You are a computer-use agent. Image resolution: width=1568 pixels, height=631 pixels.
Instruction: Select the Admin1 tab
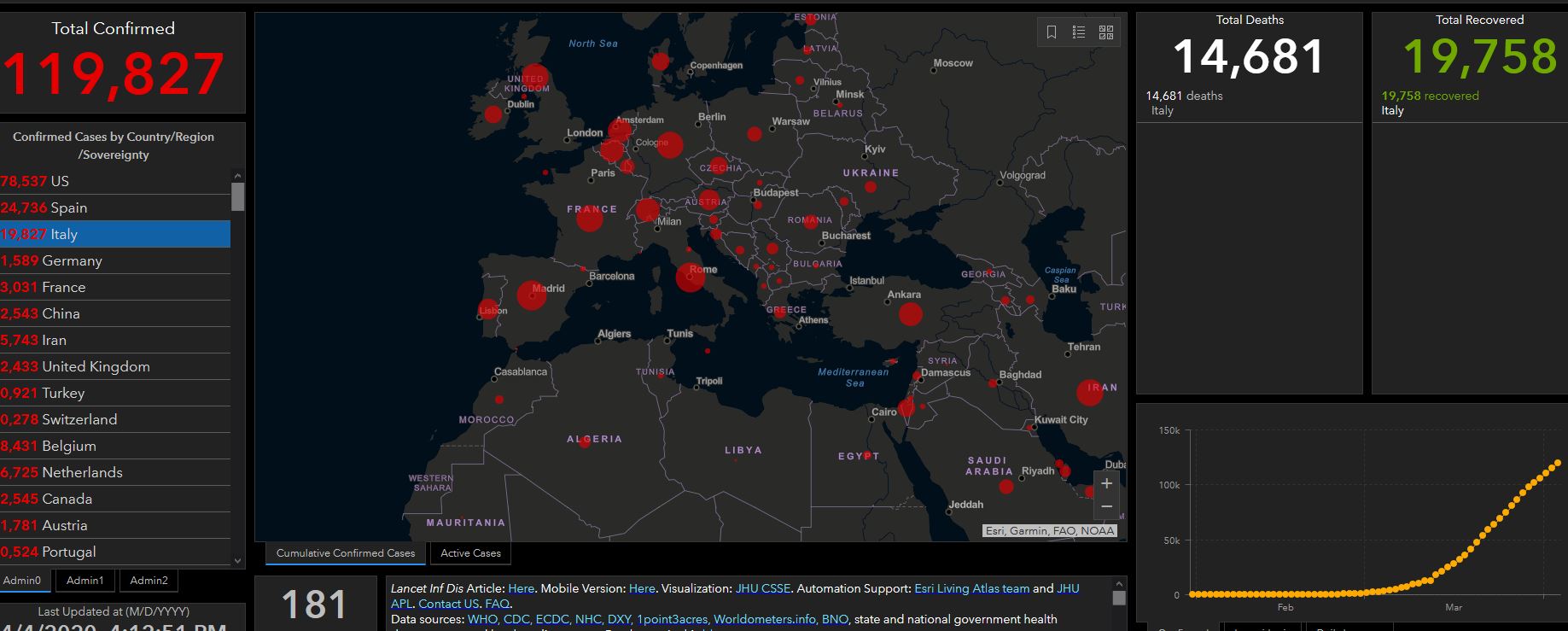tap(85, 581)
